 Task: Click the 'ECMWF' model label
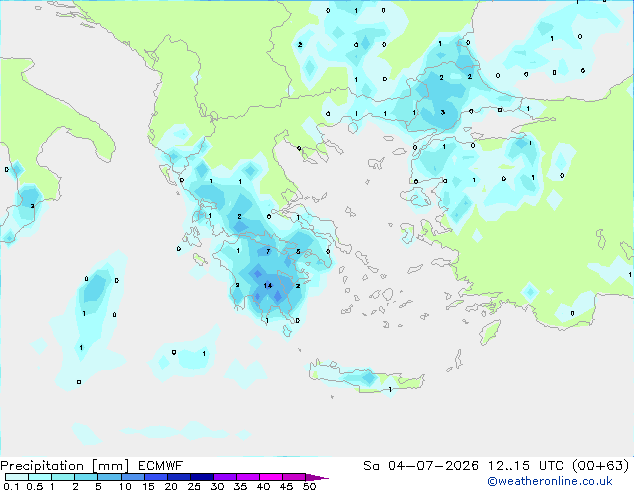[x=161, y=466]
